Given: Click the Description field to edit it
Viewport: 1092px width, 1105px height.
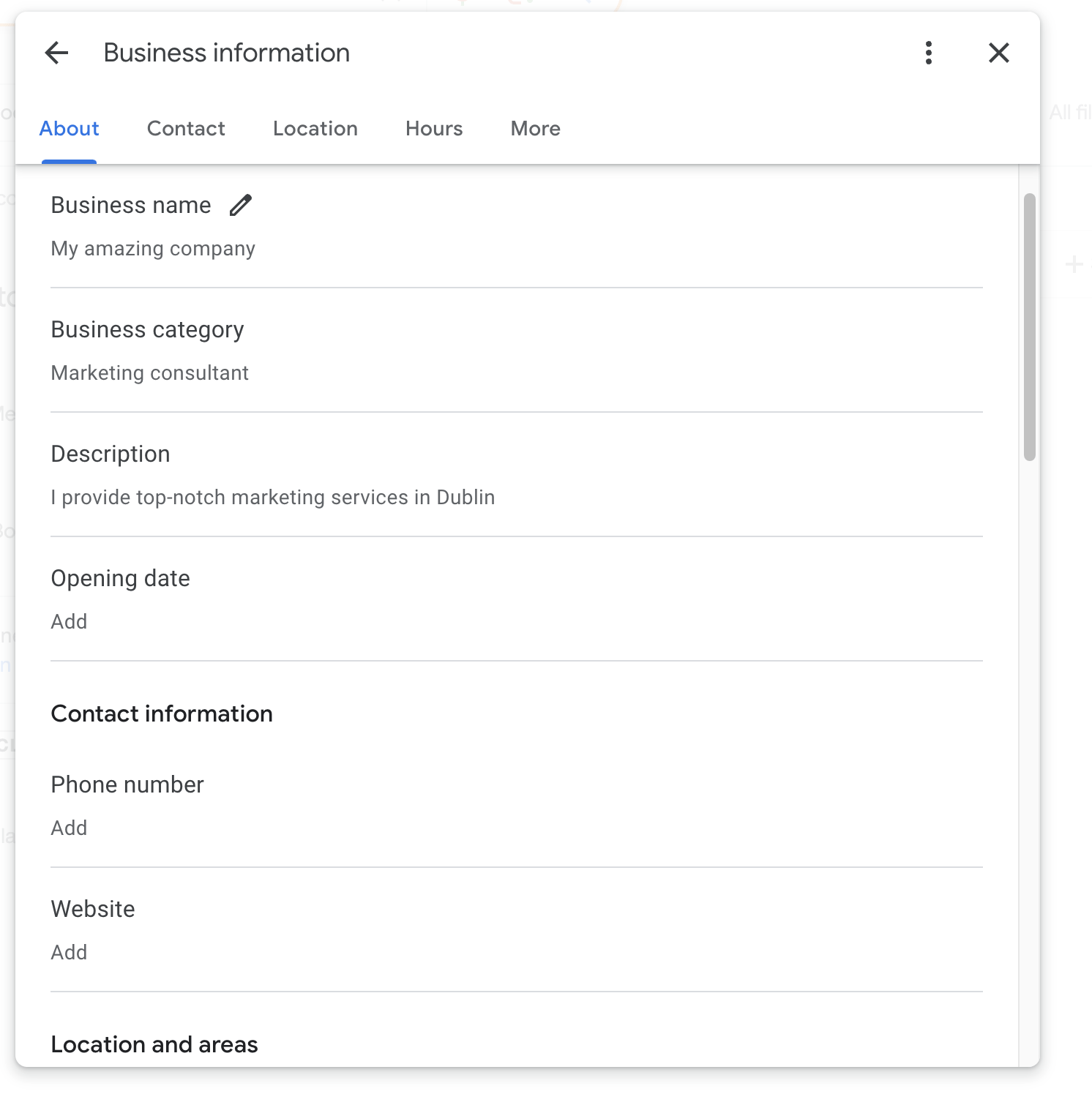Looking at the screenshot, I should pyautogui.click(x=111, y=454).
